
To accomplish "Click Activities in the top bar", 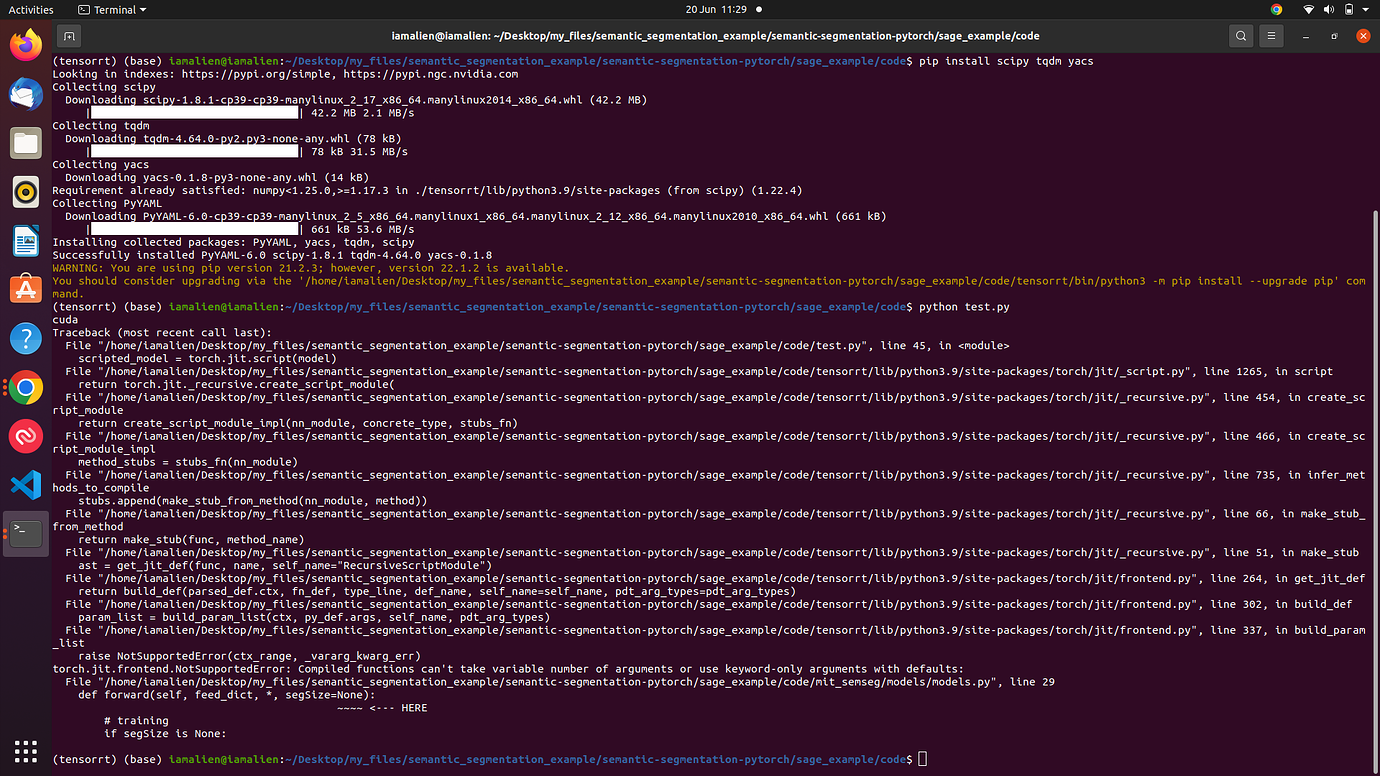I will click(x=31, y=10).
